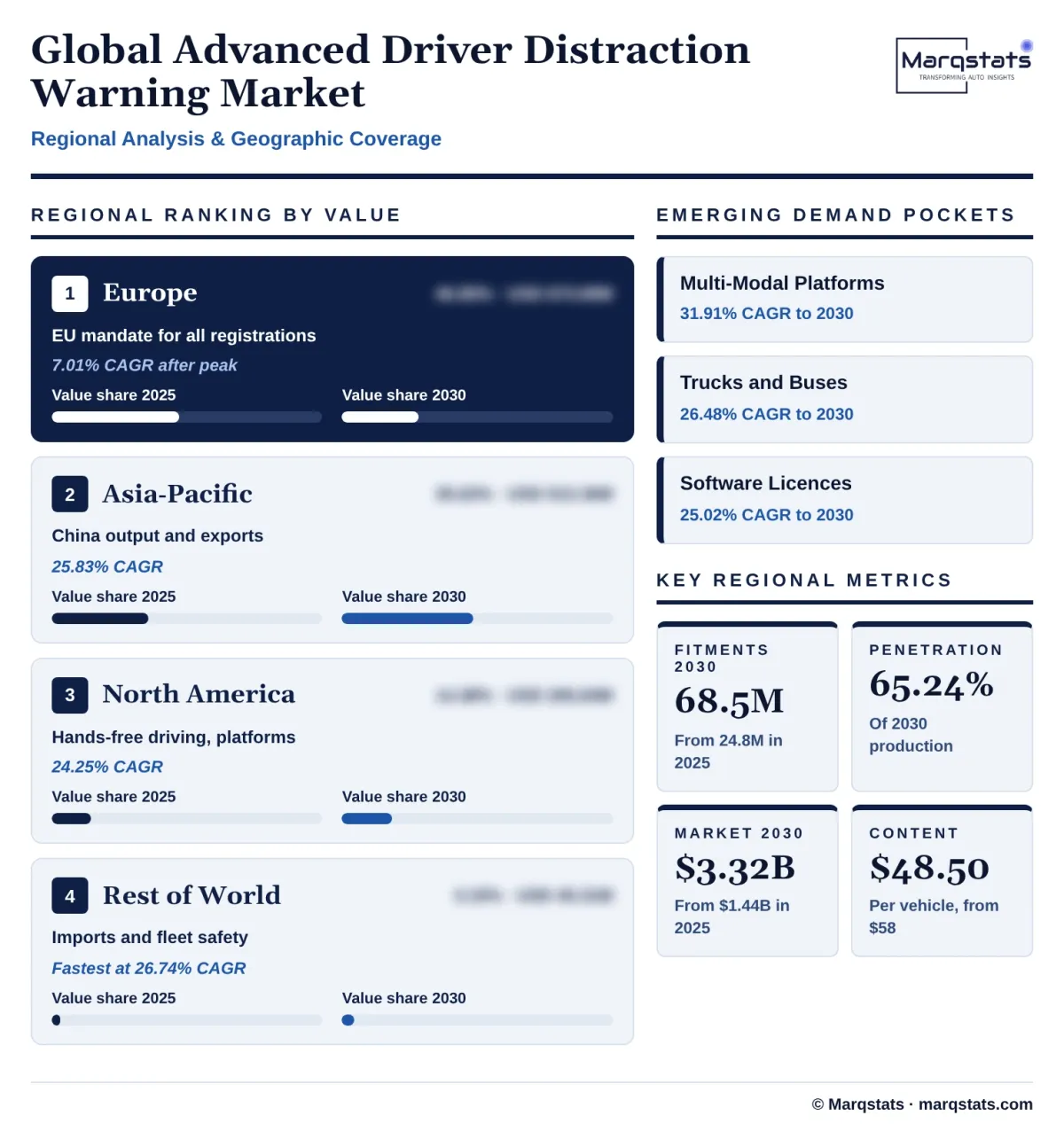Click Key Regional Metrics heading
Viewport: 1064px width, 1139px height.
[x=804, y=581]
